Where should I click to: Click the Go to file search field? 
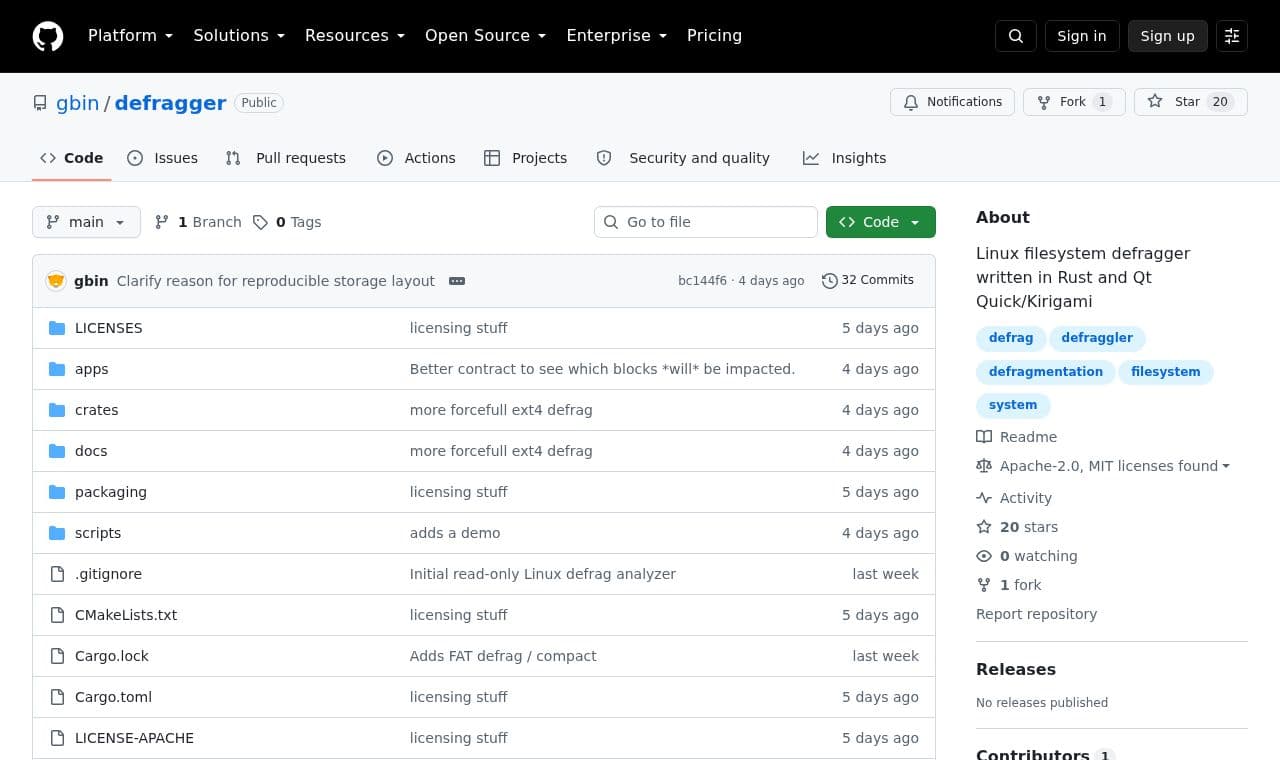tap(706, 222)
